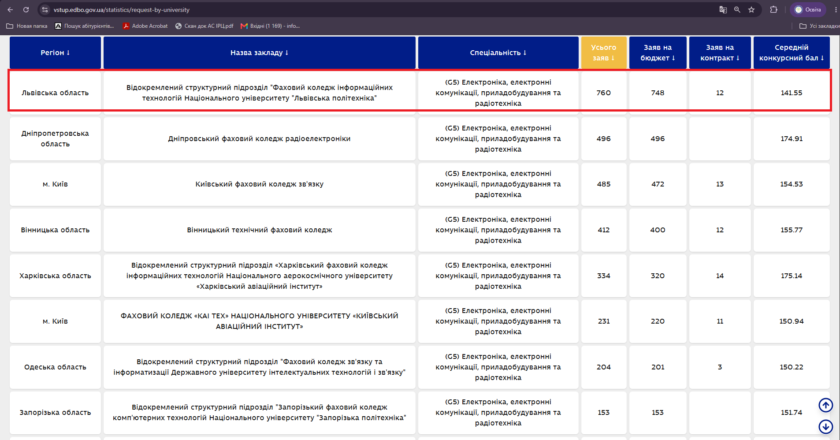Sort by Середній конкурсний бал column
This screenshot has width=840, height=440.
[791, 53]
